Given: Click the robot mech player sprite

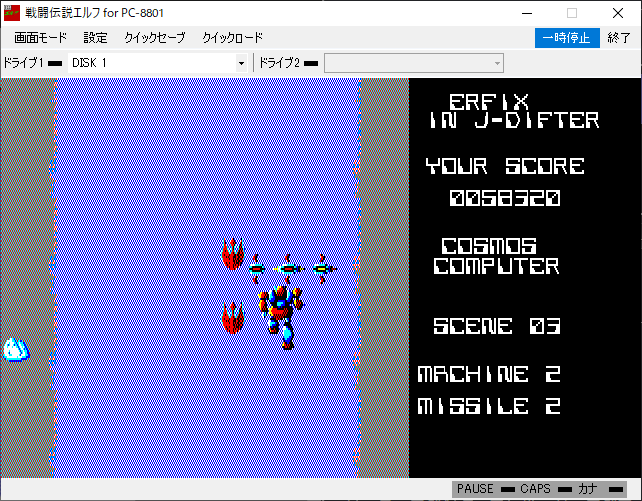Looking at the screenshot, I should click(281, 318).
